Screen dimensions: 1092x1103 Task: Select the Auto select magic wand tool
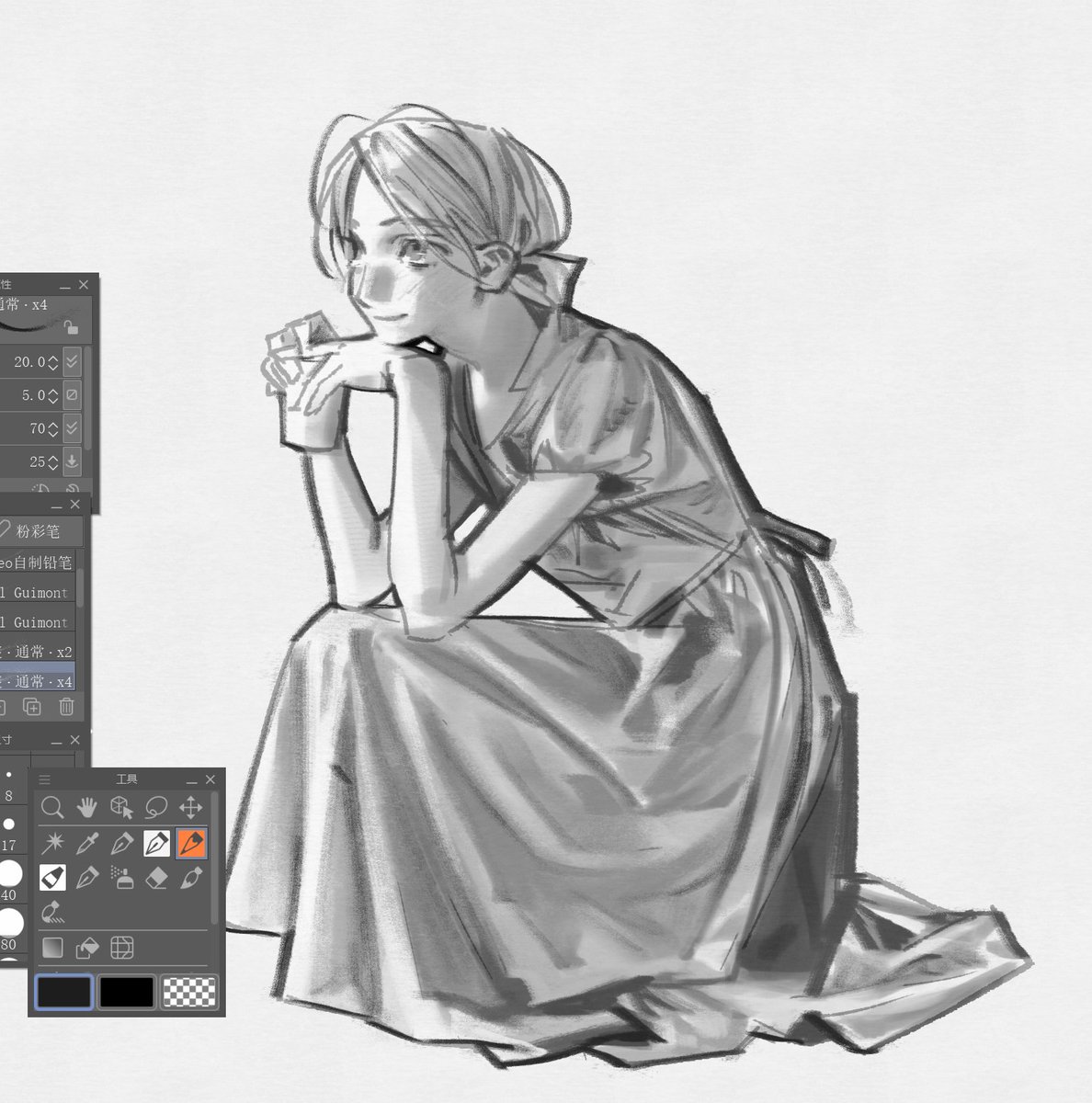click(x=52, y=843)
